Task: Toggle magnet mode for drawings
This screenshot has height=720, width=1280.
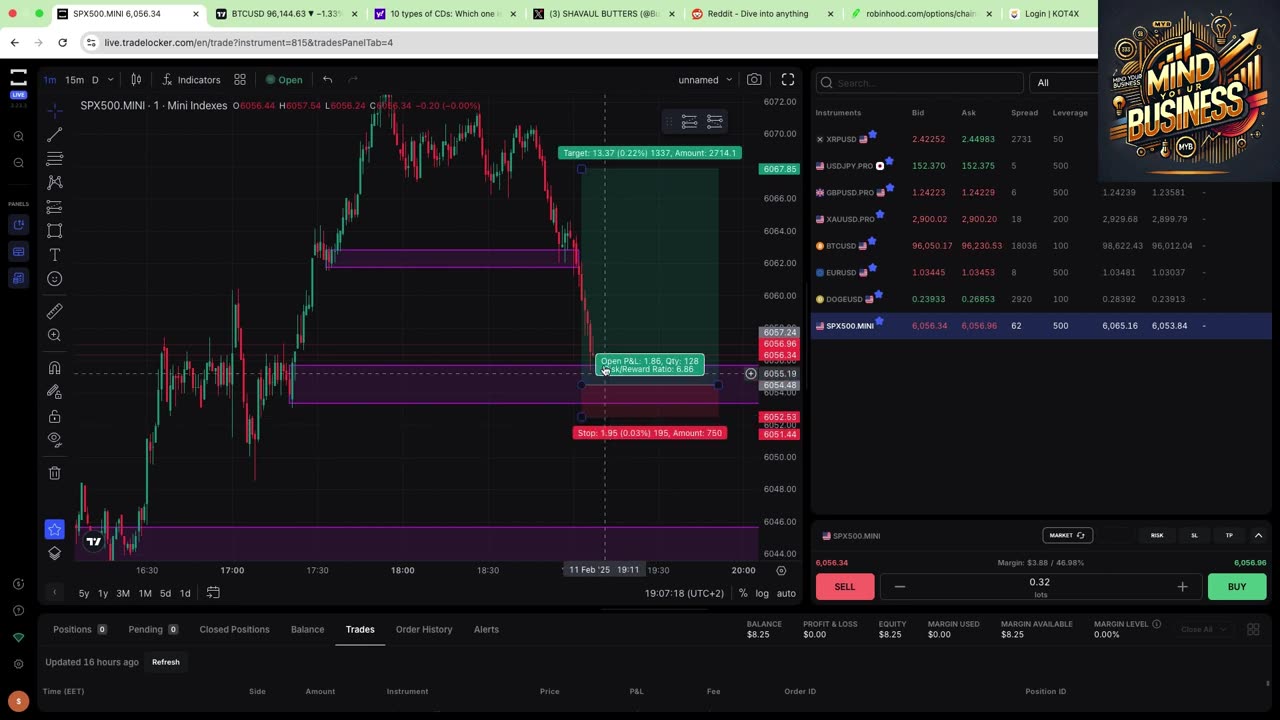Action: coord(55,367)
